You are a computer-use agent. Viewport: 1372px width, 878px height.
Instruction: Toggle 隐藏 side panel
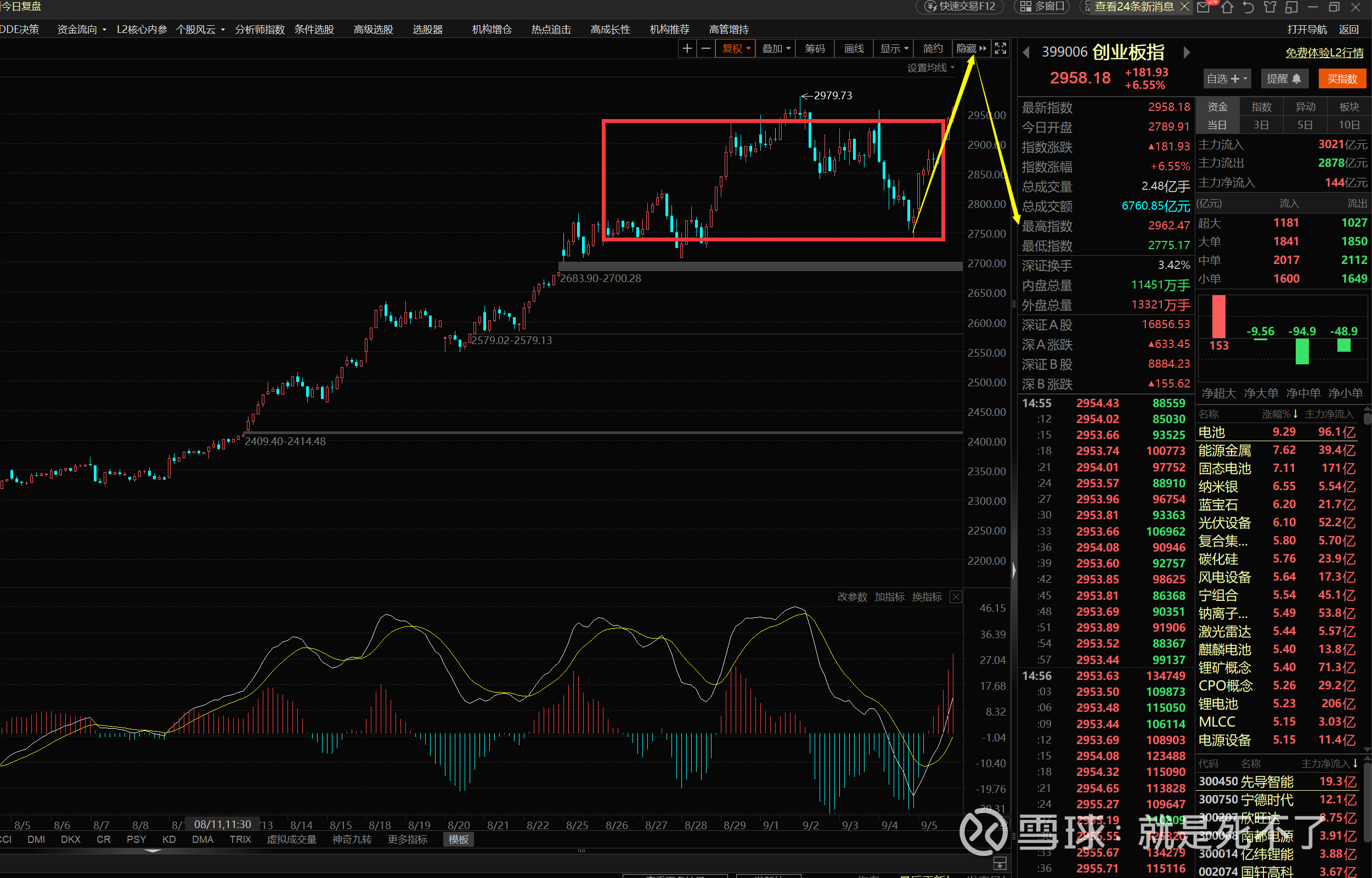click(971, 49)
